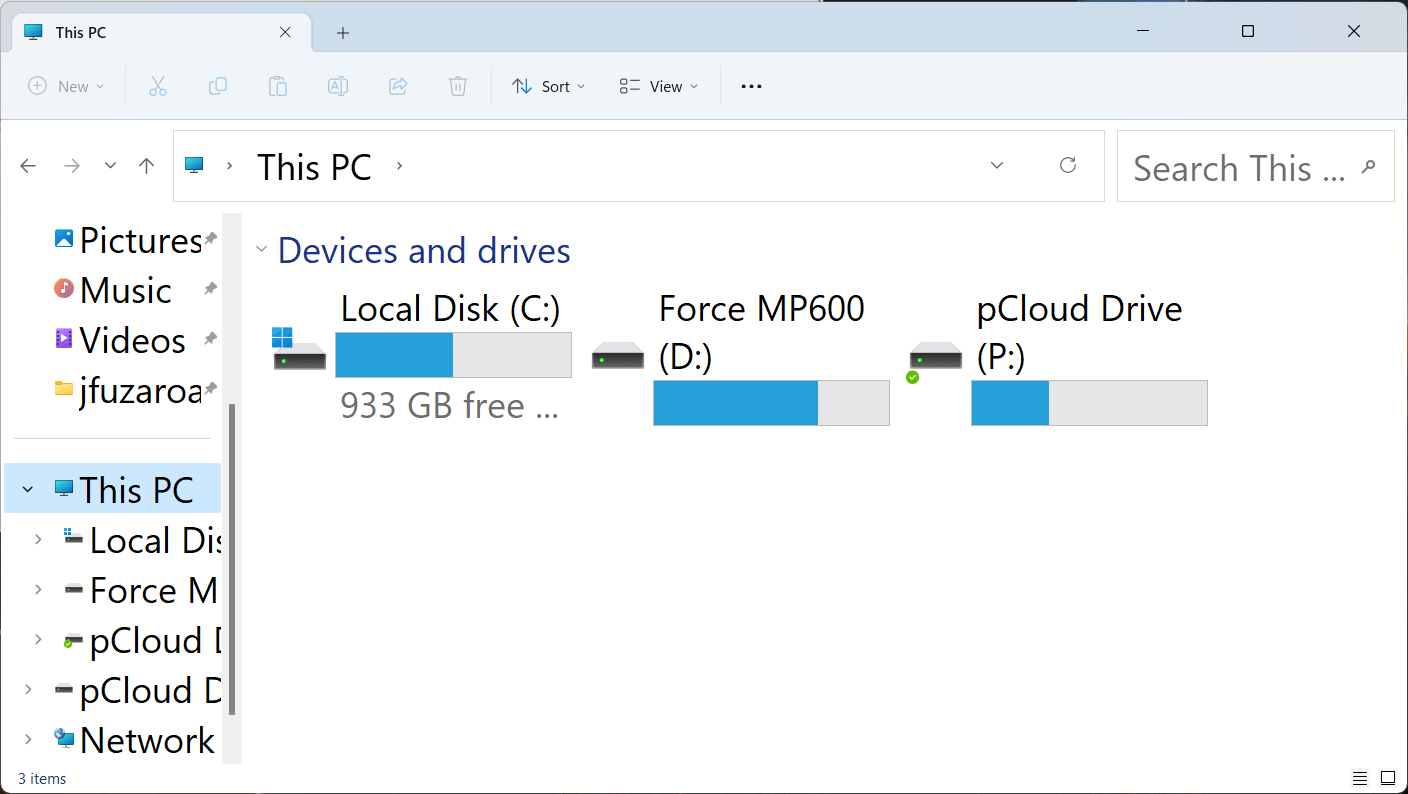Click the pCloud Drive (P:) label

(1080, 333)
